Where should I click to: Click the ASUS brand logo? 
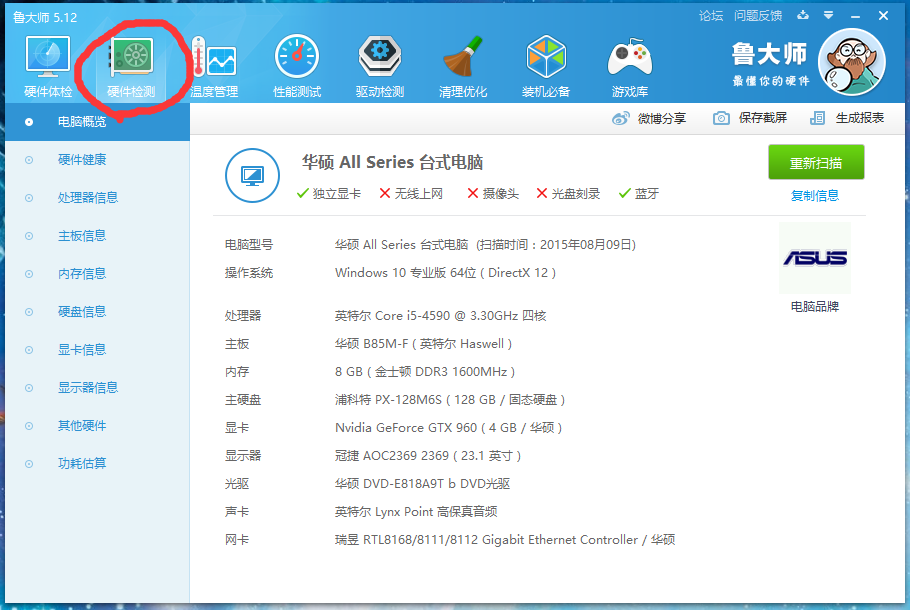point(815,258)
